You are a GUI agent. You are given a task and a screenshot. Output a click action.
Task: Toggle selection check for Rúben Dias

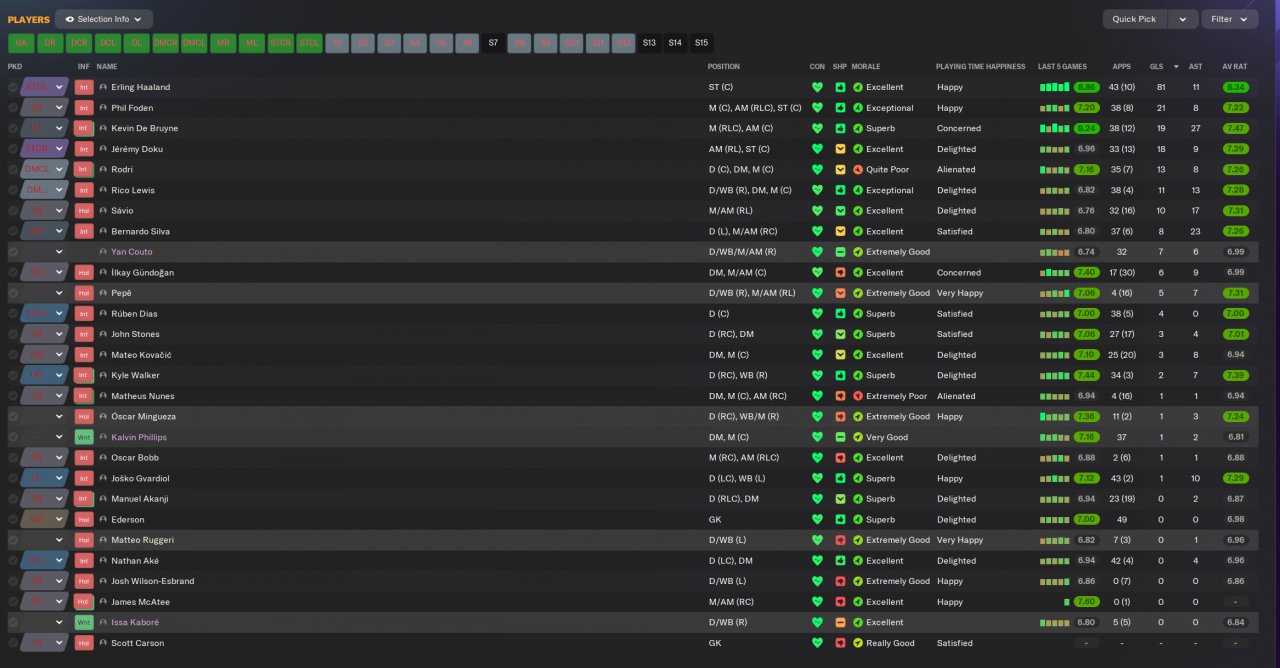(x=13, y=314)
